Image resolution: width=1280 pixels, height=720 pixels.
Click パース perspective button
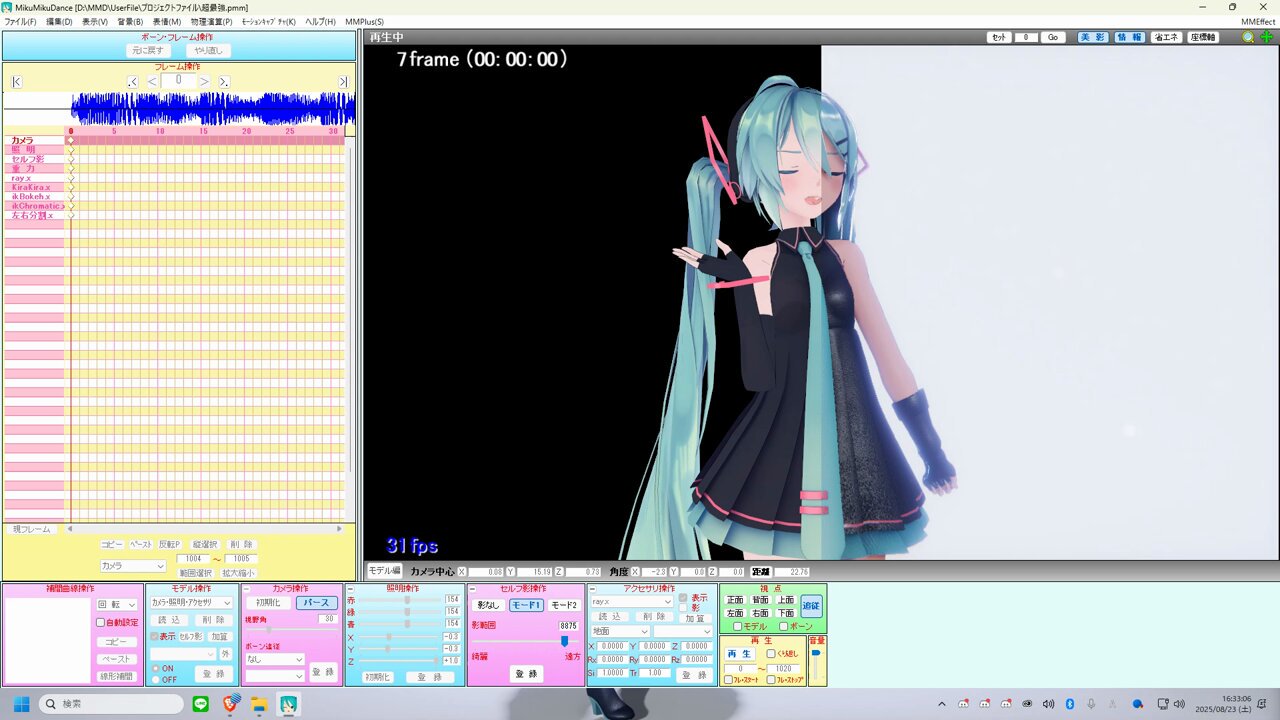click(316, 603)
